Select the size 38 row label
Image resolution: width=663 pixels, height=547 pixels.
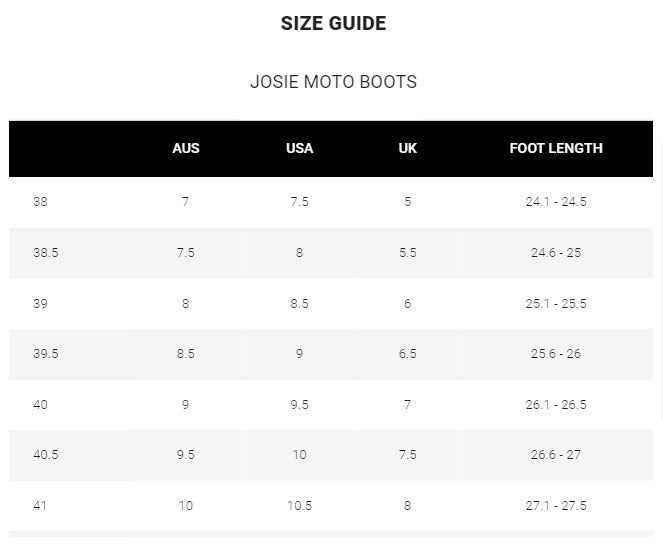40,202
